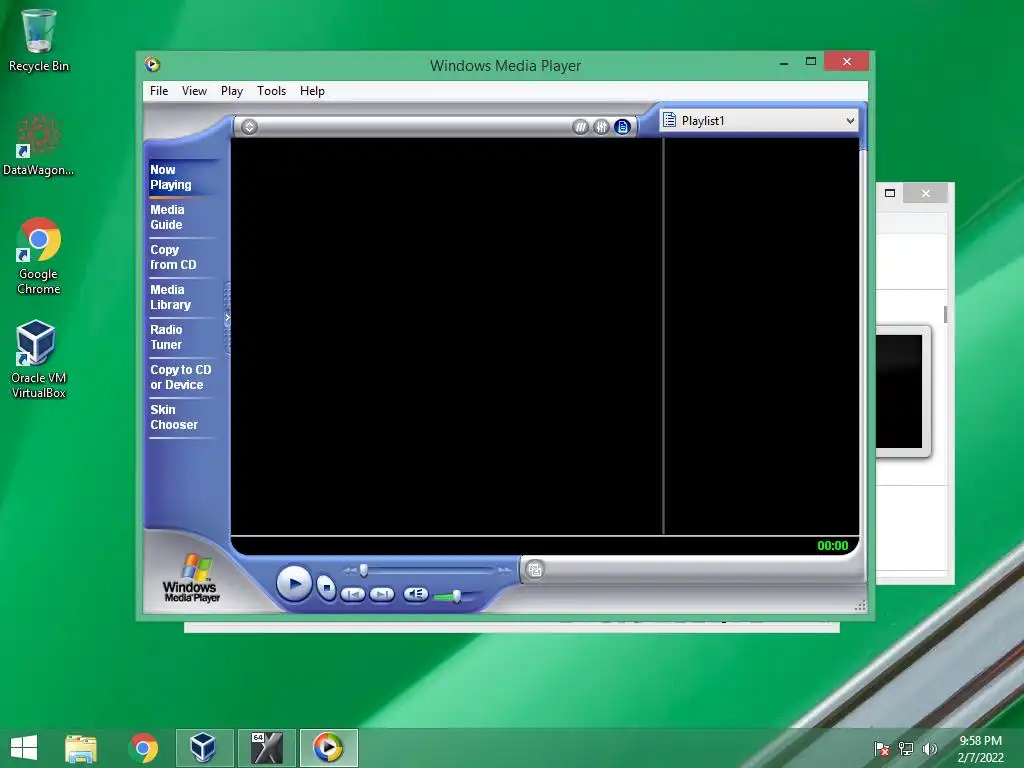Minimize the Windows Media Player window
This screenshot has width=1024, height=768.
[784, 62]
